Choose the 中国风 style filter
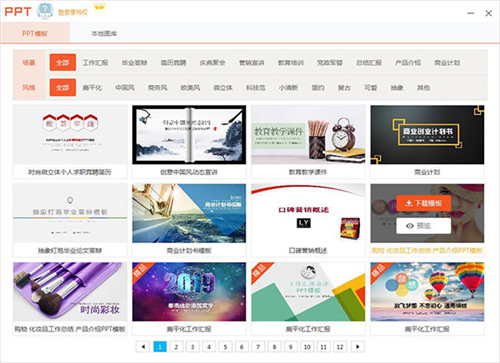500x363 pixels. pyautogui.click(x=125, y=88)
